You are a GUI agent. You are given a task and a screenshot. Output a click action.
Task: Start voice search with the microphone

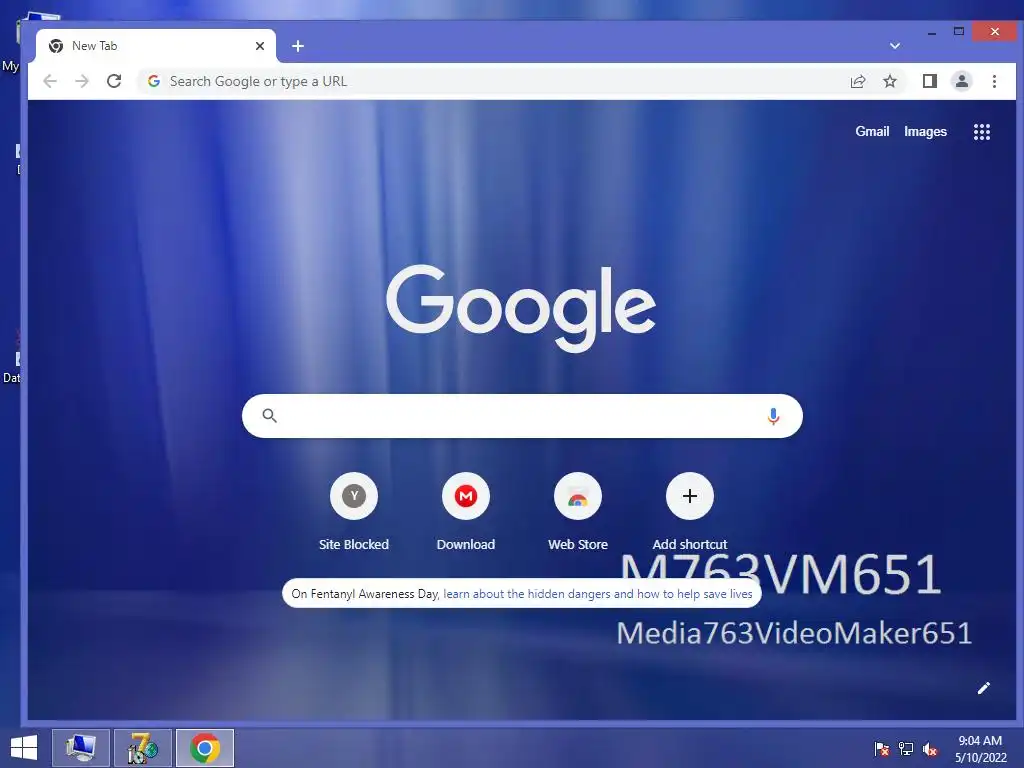click(x=773, y=416)
